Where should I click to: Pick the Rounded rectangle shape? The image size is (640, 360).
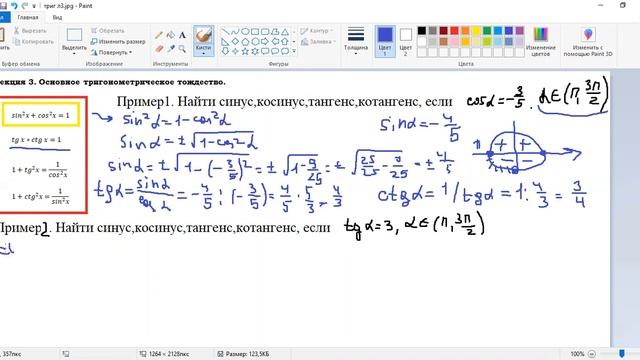click(x=265, y=32)
